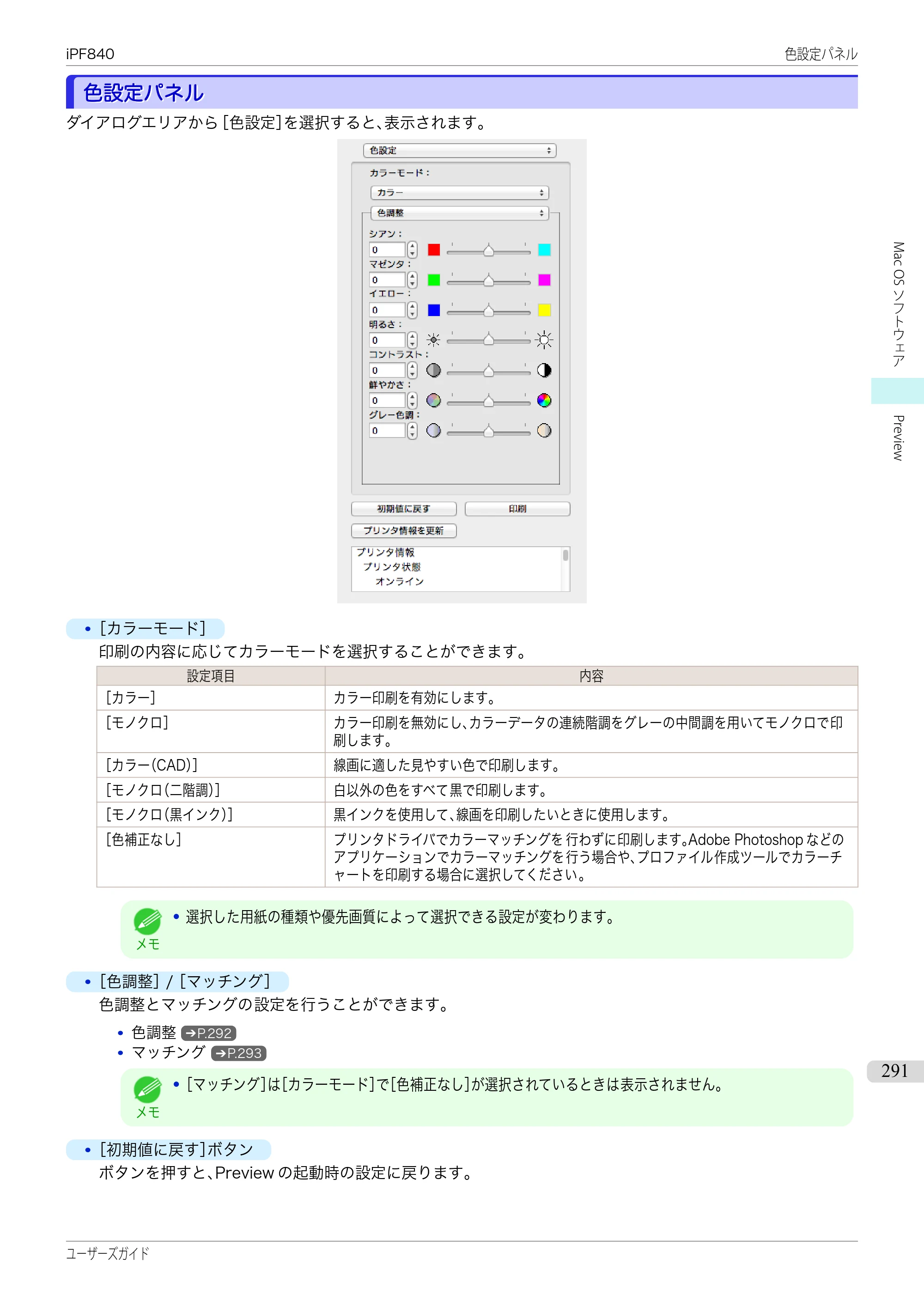The image size is (924, 1307).
Task: Click the Mac OS ソフトウェア side tab label
Action: tap(898, 304)
